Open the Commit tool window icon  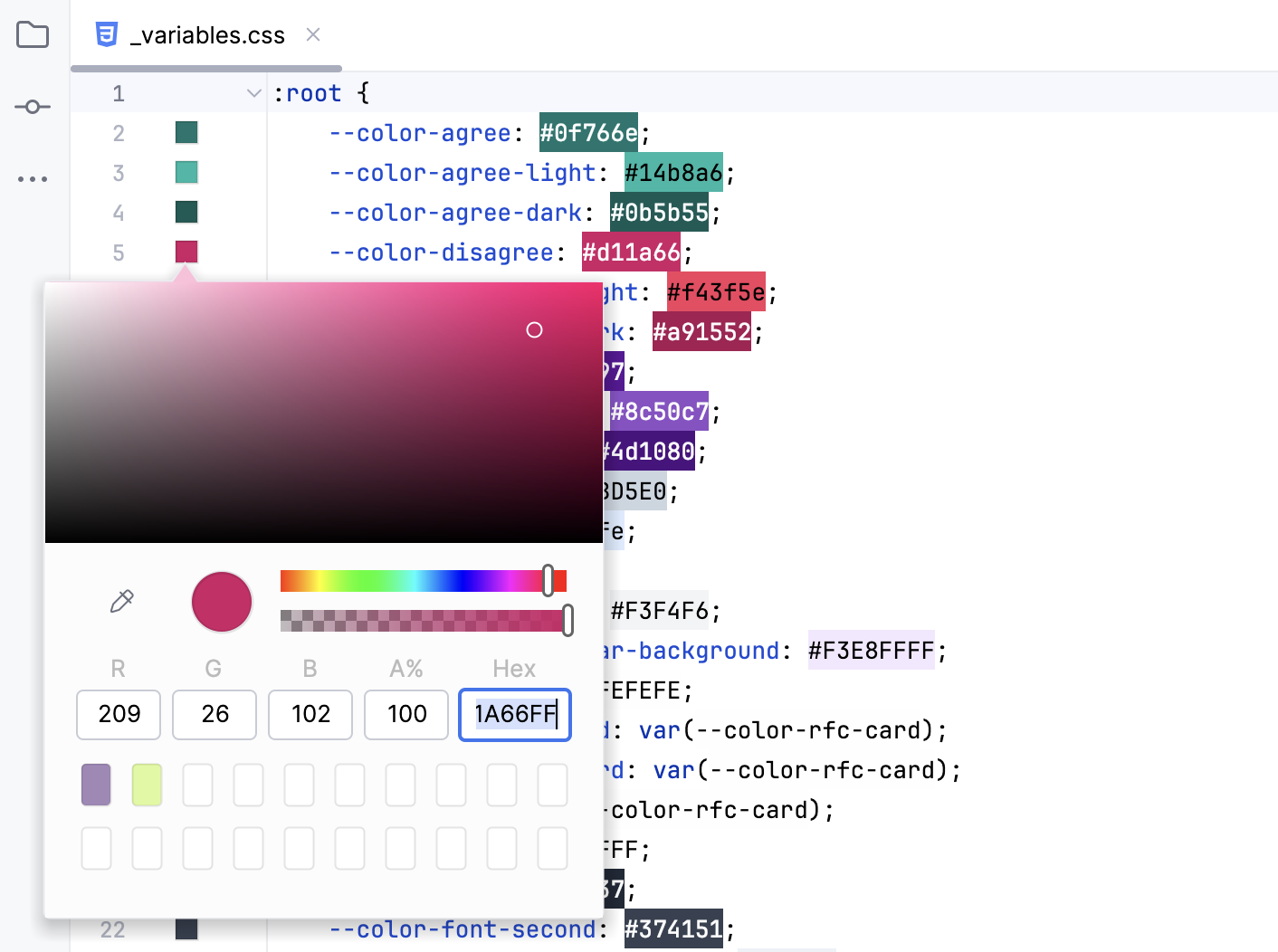33,106
